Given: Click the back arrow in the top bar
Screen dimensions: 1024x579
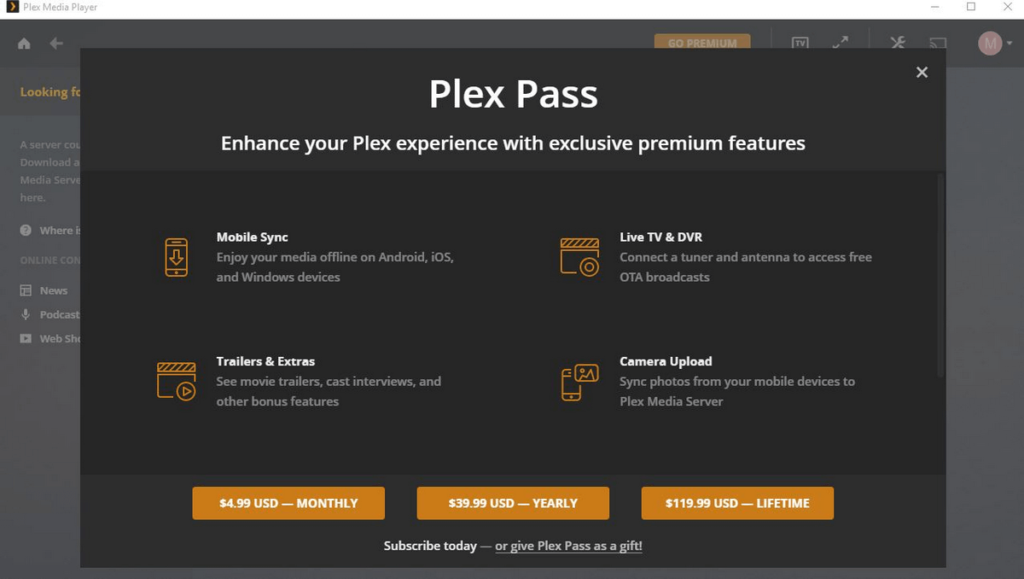Looking at the screenshot, I should [x=57, y=44].
